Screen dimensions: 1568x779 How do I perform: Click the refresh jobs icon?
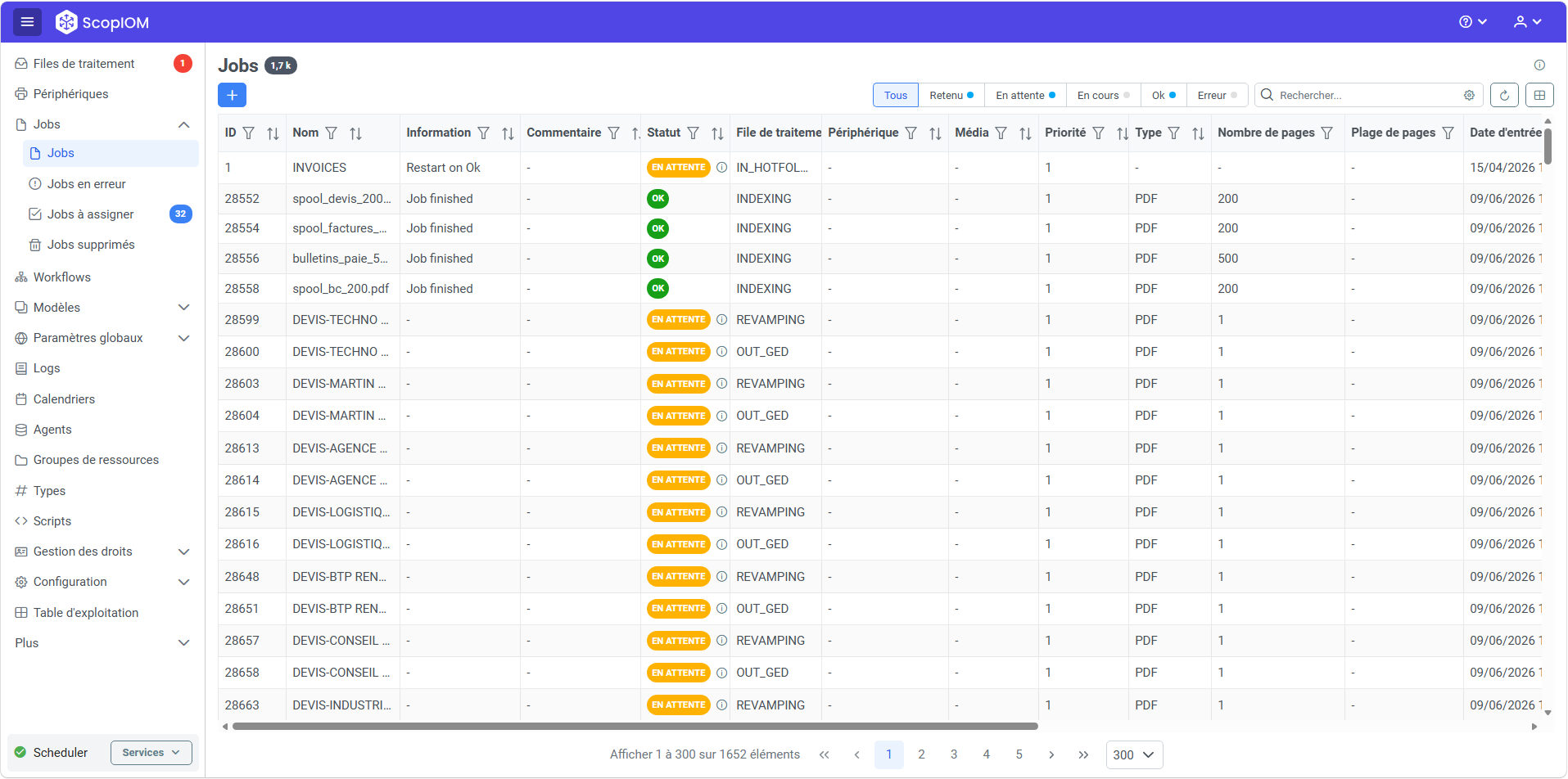1504,95
